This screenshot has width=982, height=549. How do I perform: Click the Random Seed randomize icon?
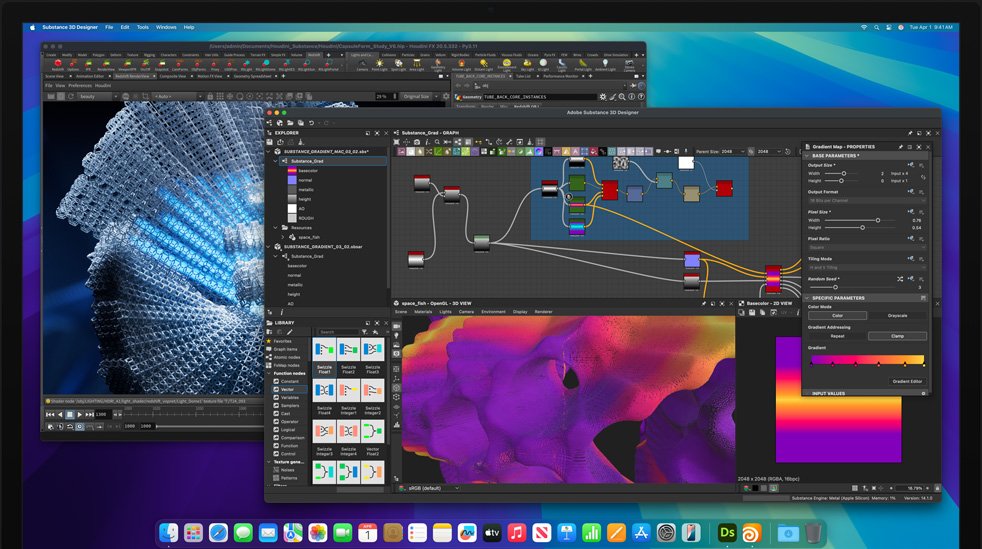[x=900, y=279]
